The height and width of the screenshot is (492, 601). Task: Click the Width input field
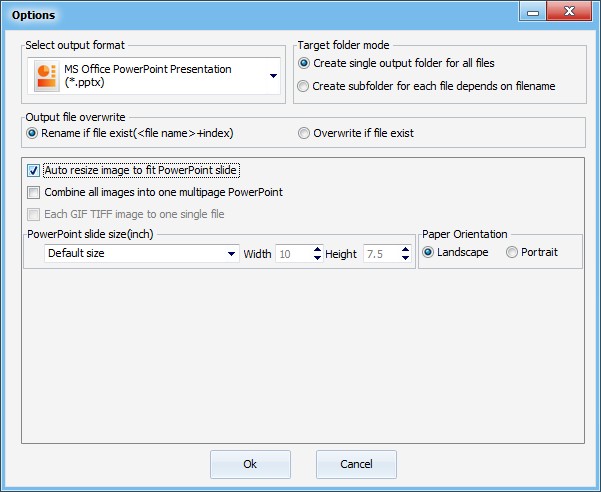pos(292,254)
